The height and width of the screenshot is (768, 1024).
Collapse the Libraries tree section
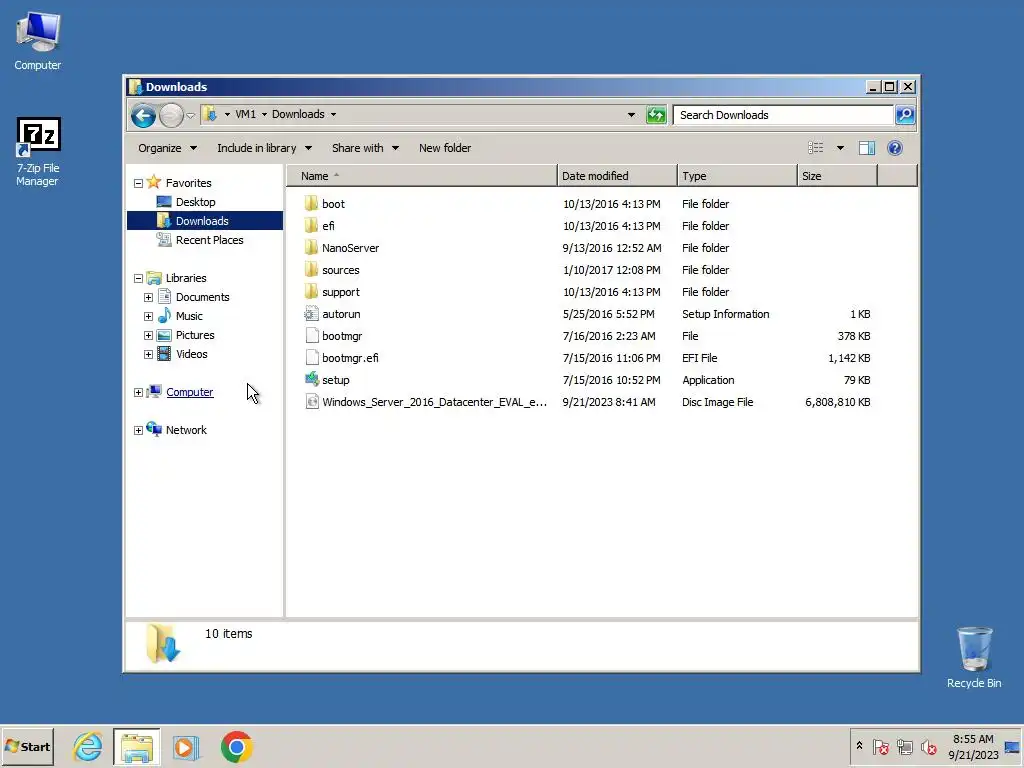pyautogui.click(x=138, y=278)
